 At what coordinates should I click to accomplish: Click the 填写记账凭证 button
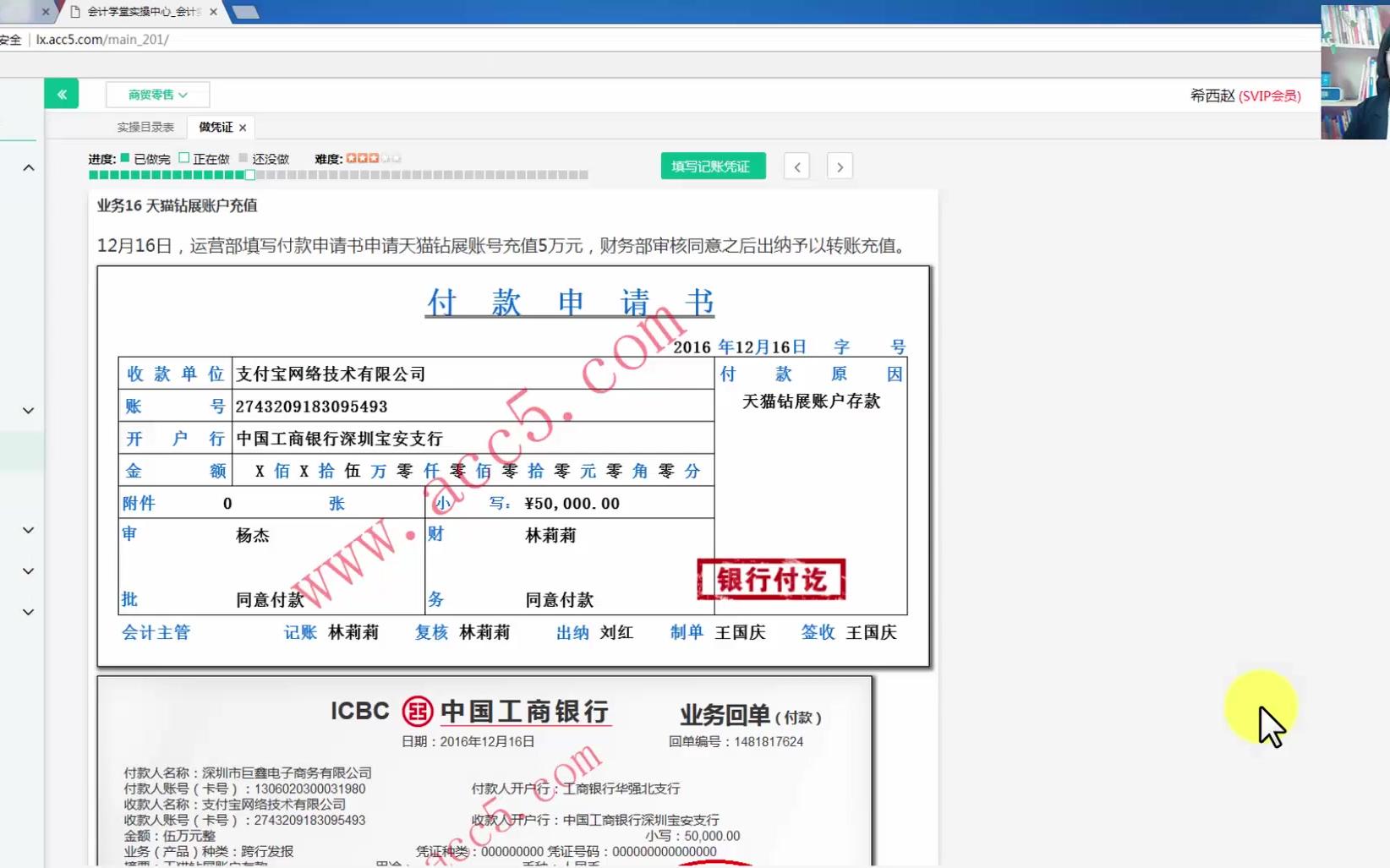[x=712, y=166]
